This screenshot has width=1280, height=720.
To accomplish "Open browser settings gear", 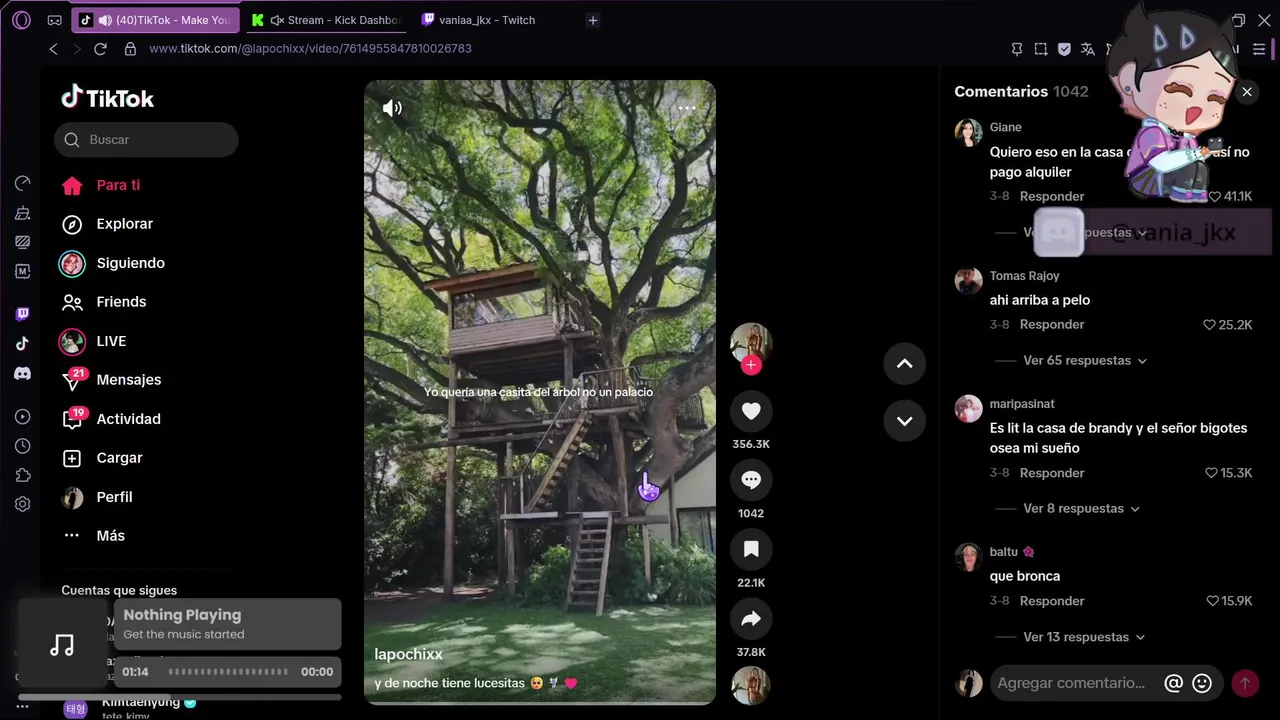I will click(22, 505).
